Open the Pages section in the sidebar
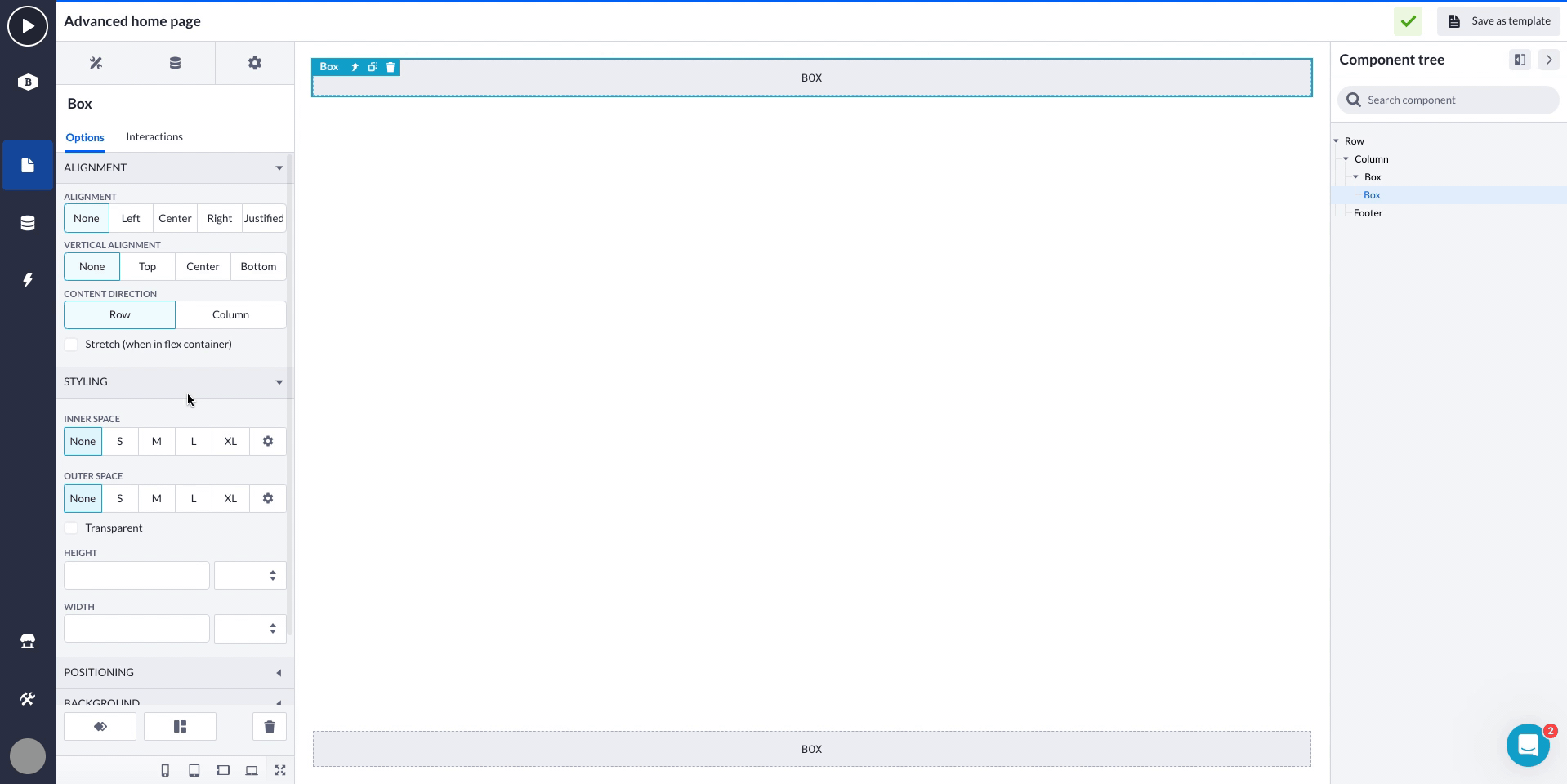 tap(28, 166)
